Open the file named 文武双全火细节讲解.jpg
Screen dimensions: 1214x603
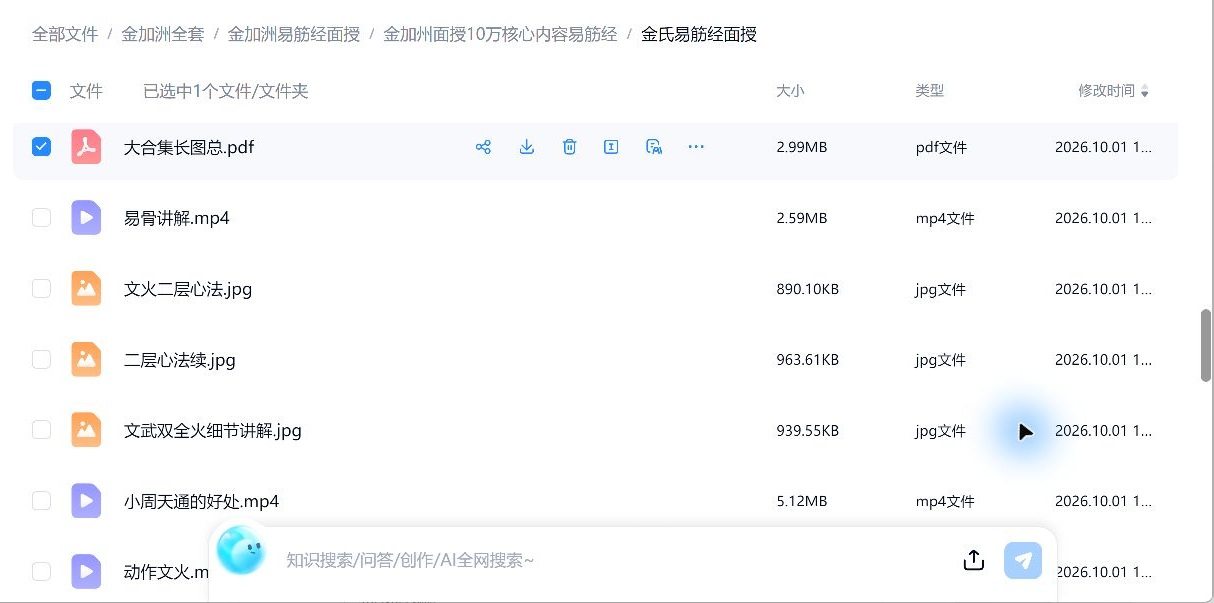tap(213, 430)
